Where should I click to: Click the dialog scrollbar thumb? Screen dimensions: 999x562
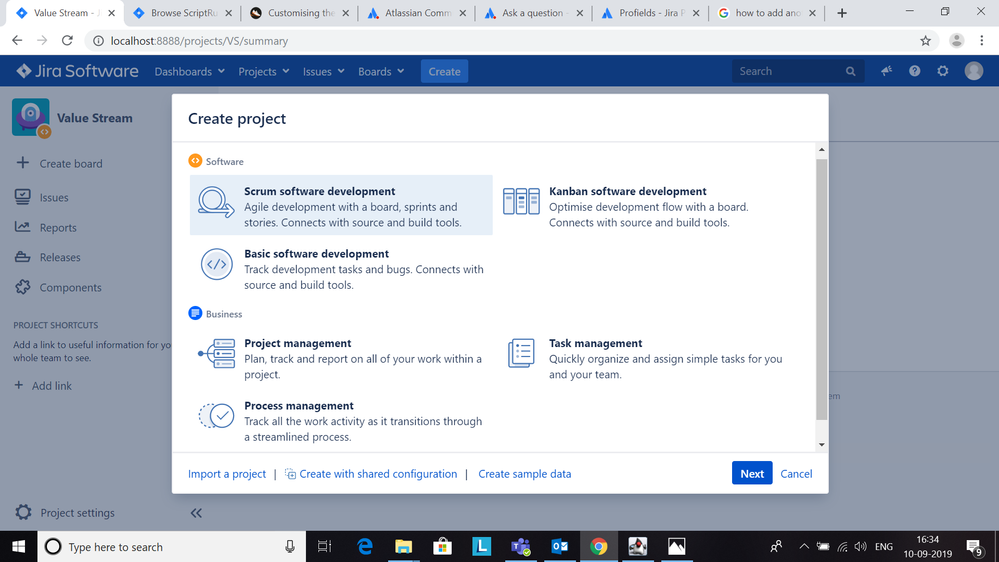tap(821, 289)
